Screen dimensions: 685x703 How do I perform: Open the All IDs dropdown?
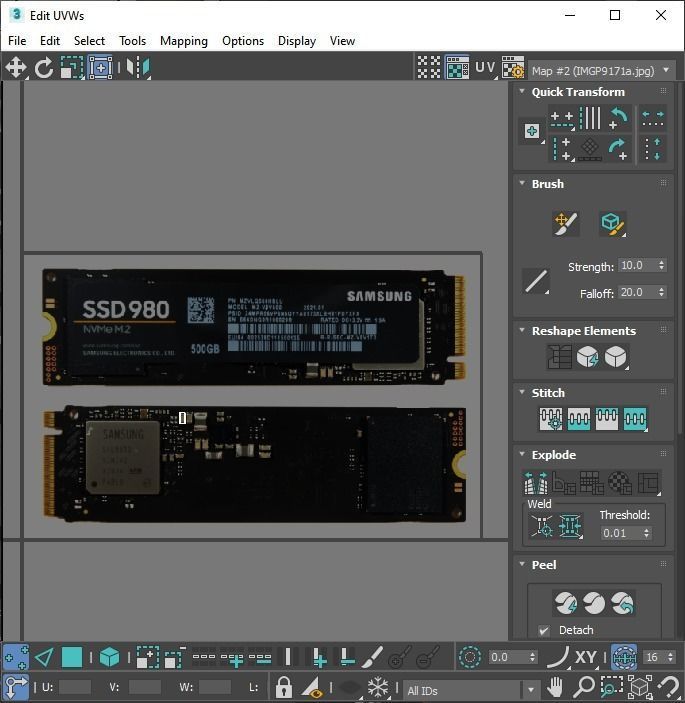pyautogui.click(x=470, y=690)
